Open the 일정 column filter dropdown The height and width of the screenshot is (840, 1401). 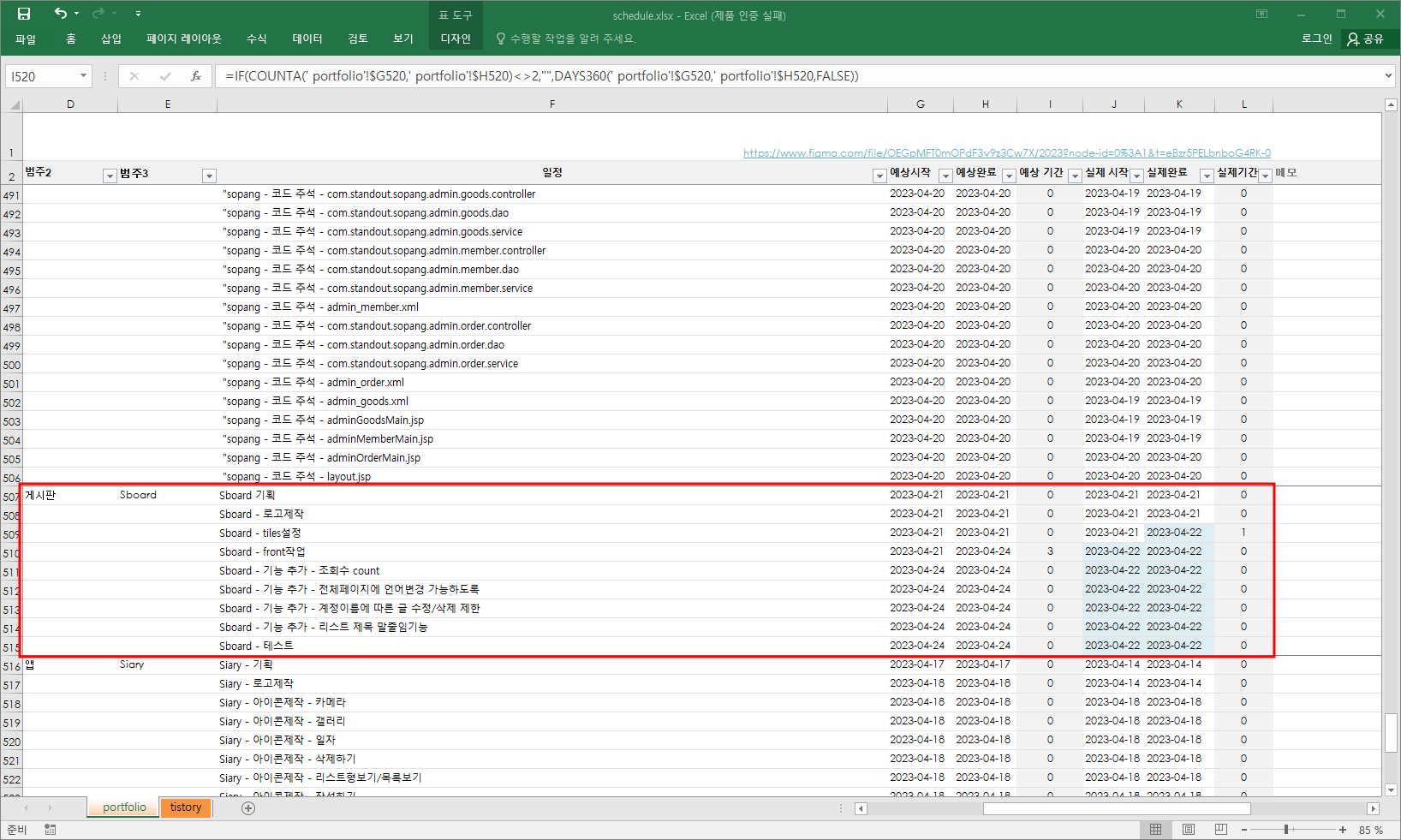click(x=879, y=176)
